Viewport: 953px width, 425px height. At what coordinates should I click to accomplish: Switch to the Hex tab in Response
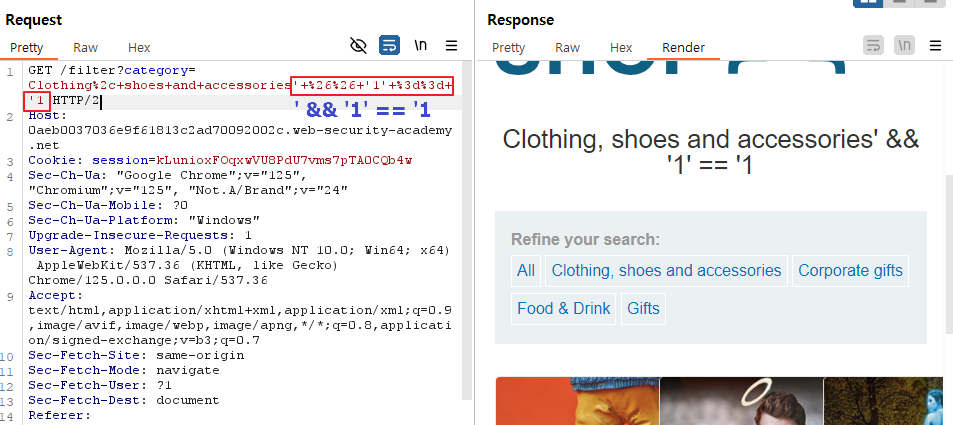(621, 47)
